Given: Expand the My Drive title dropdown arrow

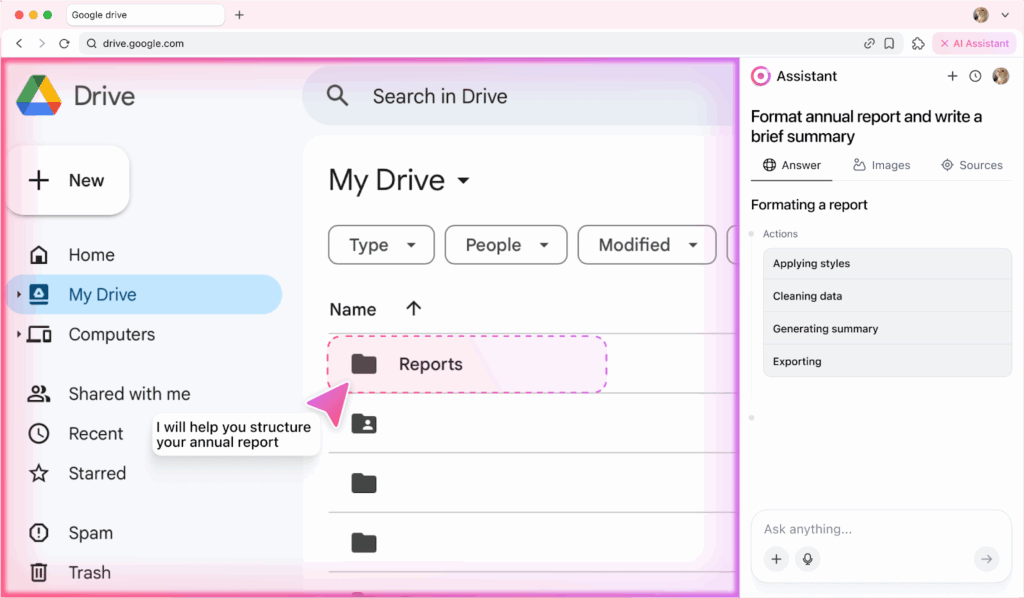Looking at the screenshot, I should pos(463,181).
